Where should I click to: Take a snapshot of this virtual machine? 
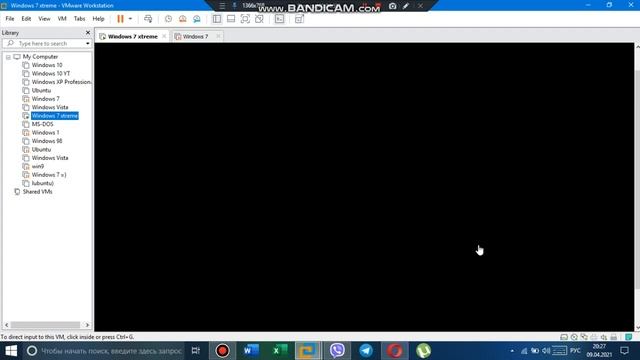[x=168, y=19]
